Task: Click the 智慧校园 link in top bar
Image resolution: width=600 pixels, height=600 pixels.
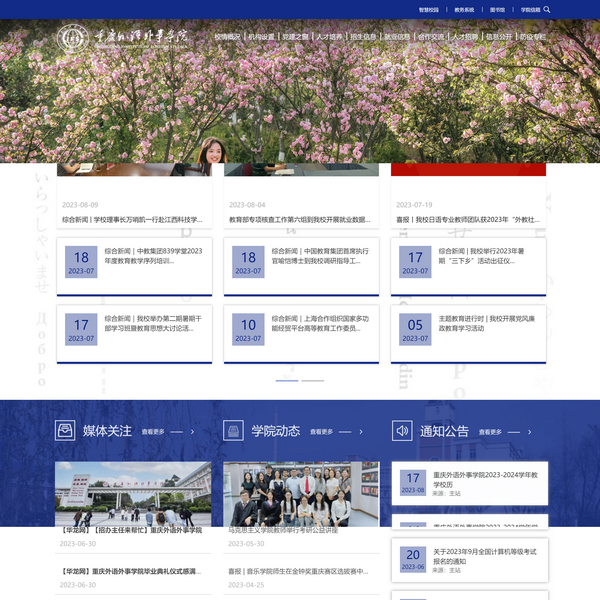Action: pyautogui.click(x=427, y=9)
